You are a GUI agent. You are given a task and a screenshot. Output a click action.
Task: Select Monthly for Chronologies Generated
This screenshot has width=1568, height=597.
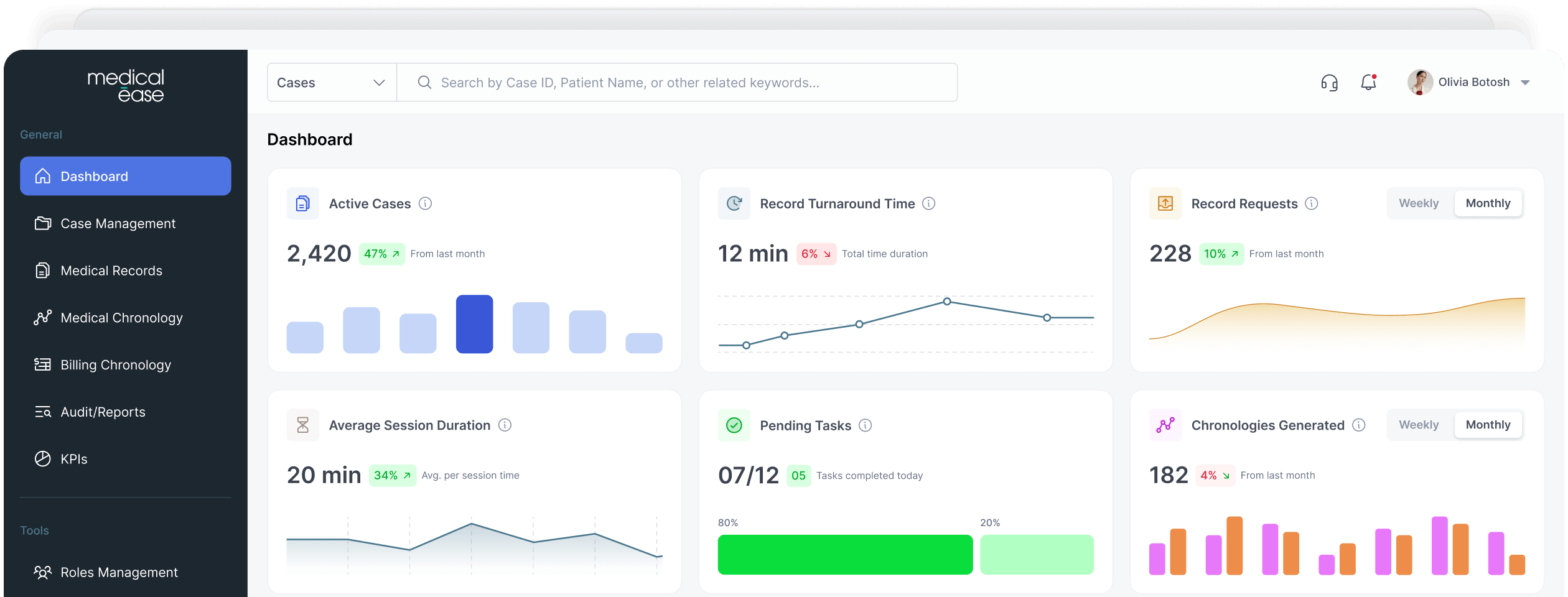(1488, 425)
